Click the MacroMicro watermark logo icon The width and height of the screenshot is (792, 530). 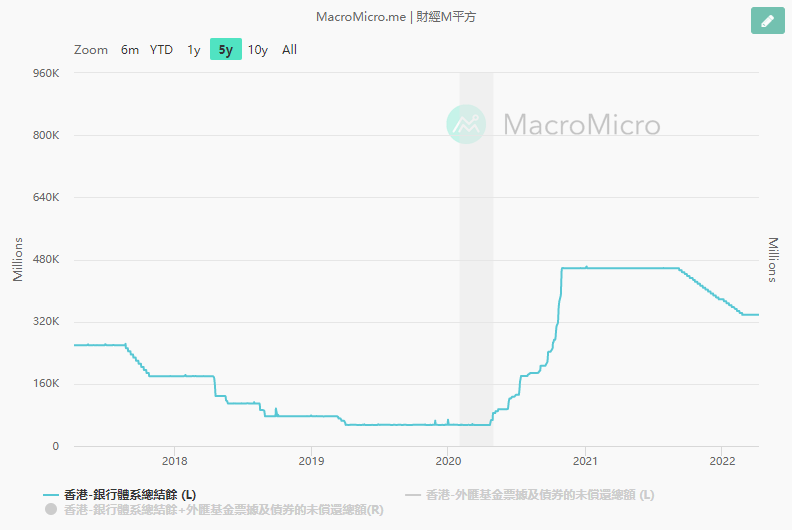[x=466, y=125]
